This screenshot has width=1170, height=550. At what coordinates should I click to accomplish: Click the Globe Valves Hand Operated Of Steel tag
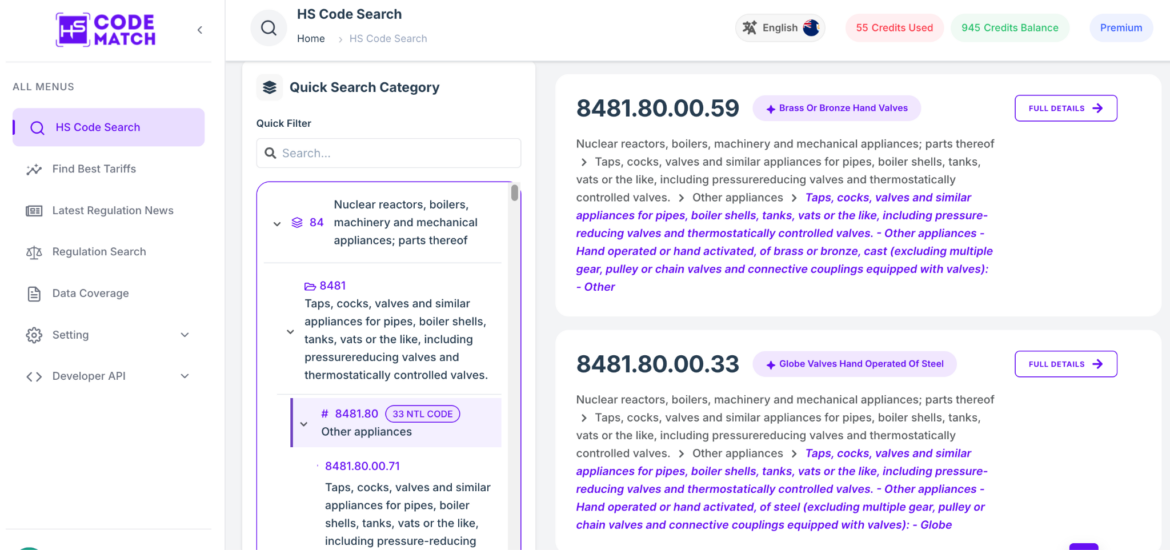854,364
